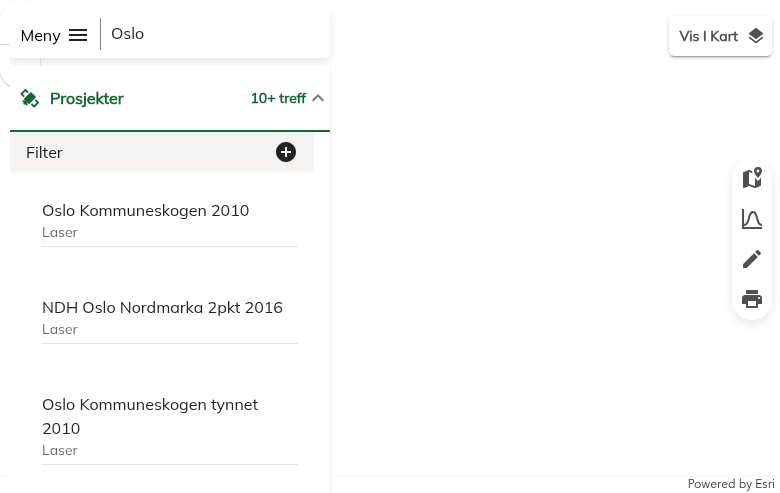Open the Meny hamburger menu
780x493 pixels.
coord(53,35)
